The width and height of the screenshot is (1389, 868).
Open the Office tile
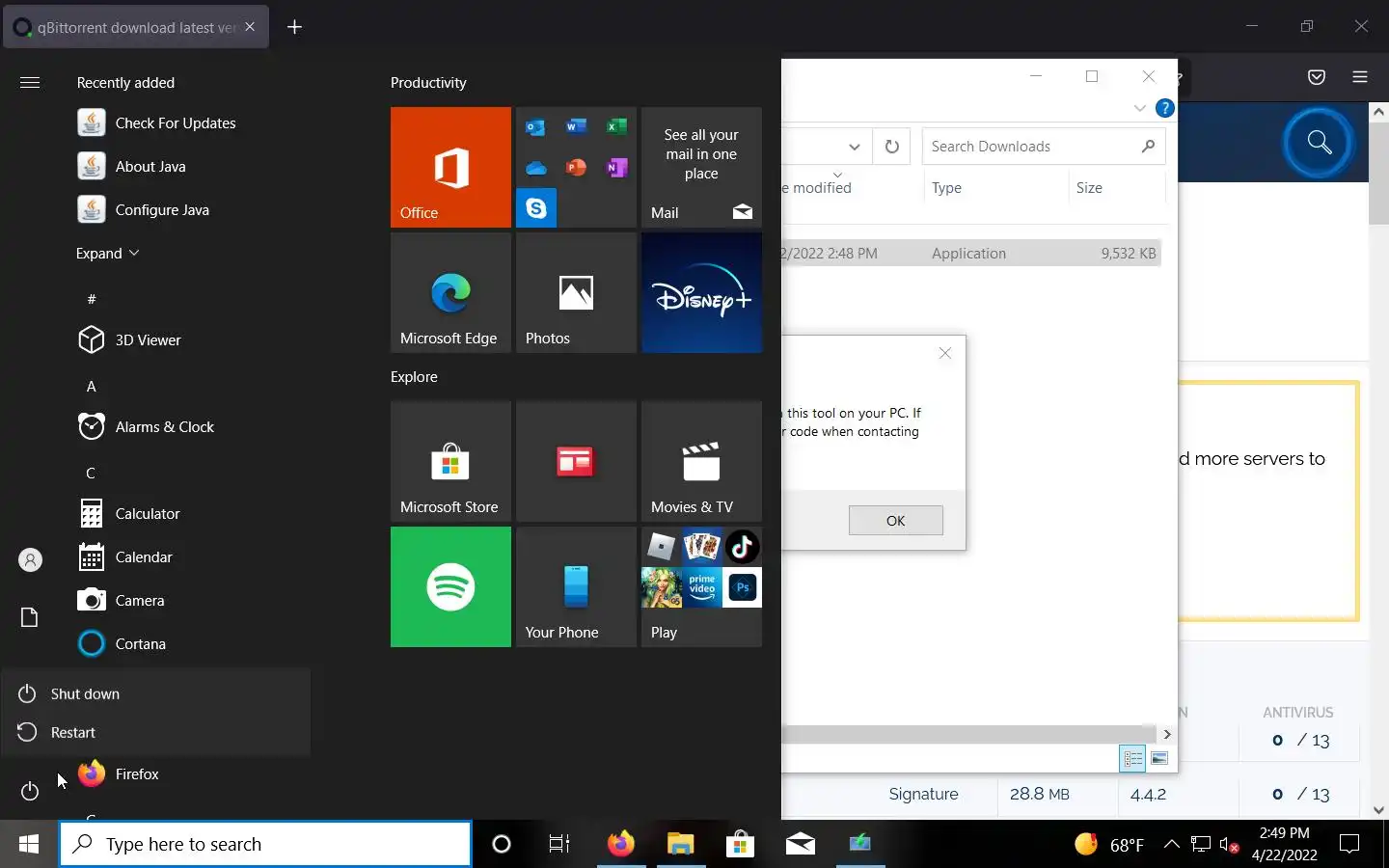coord(450,167)
